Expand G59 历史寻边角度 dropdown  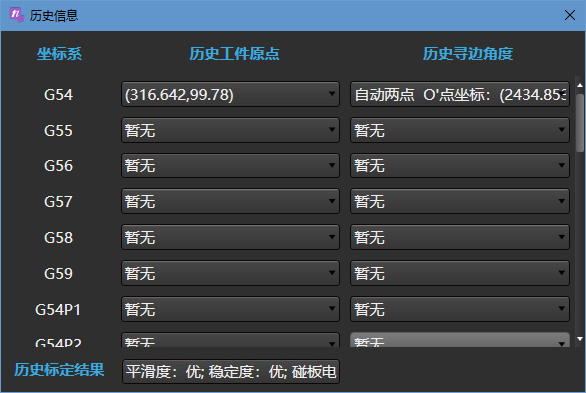point(460,273)
